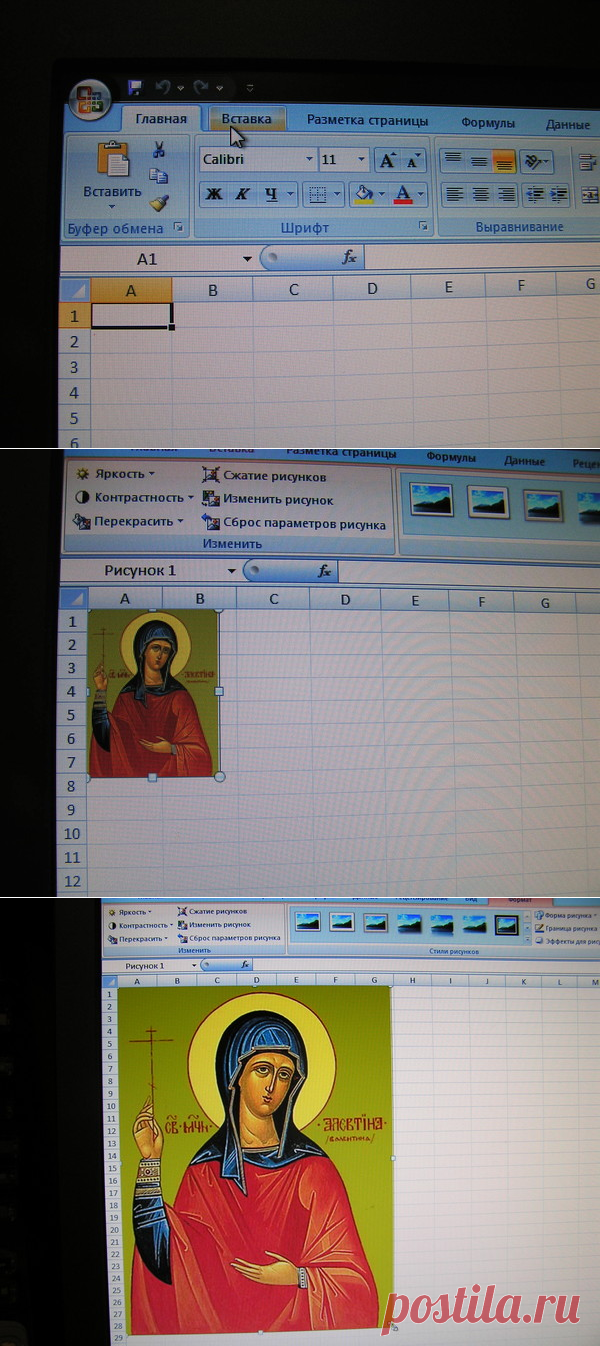Open the Буфер обмена group dialog launcher
This screenshot has width=600, height=1346.
[179, 228]
